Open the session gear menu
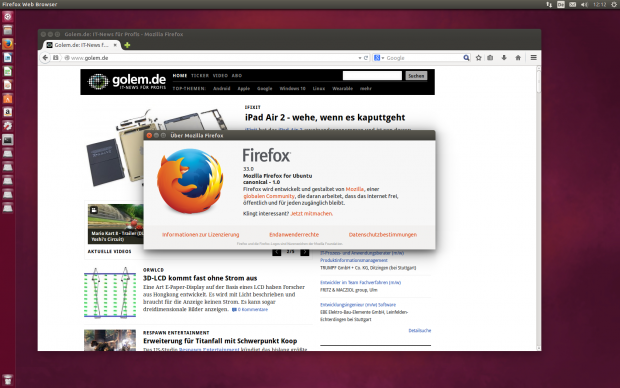The width and height of the screenshot is (620, 388). 614,4
